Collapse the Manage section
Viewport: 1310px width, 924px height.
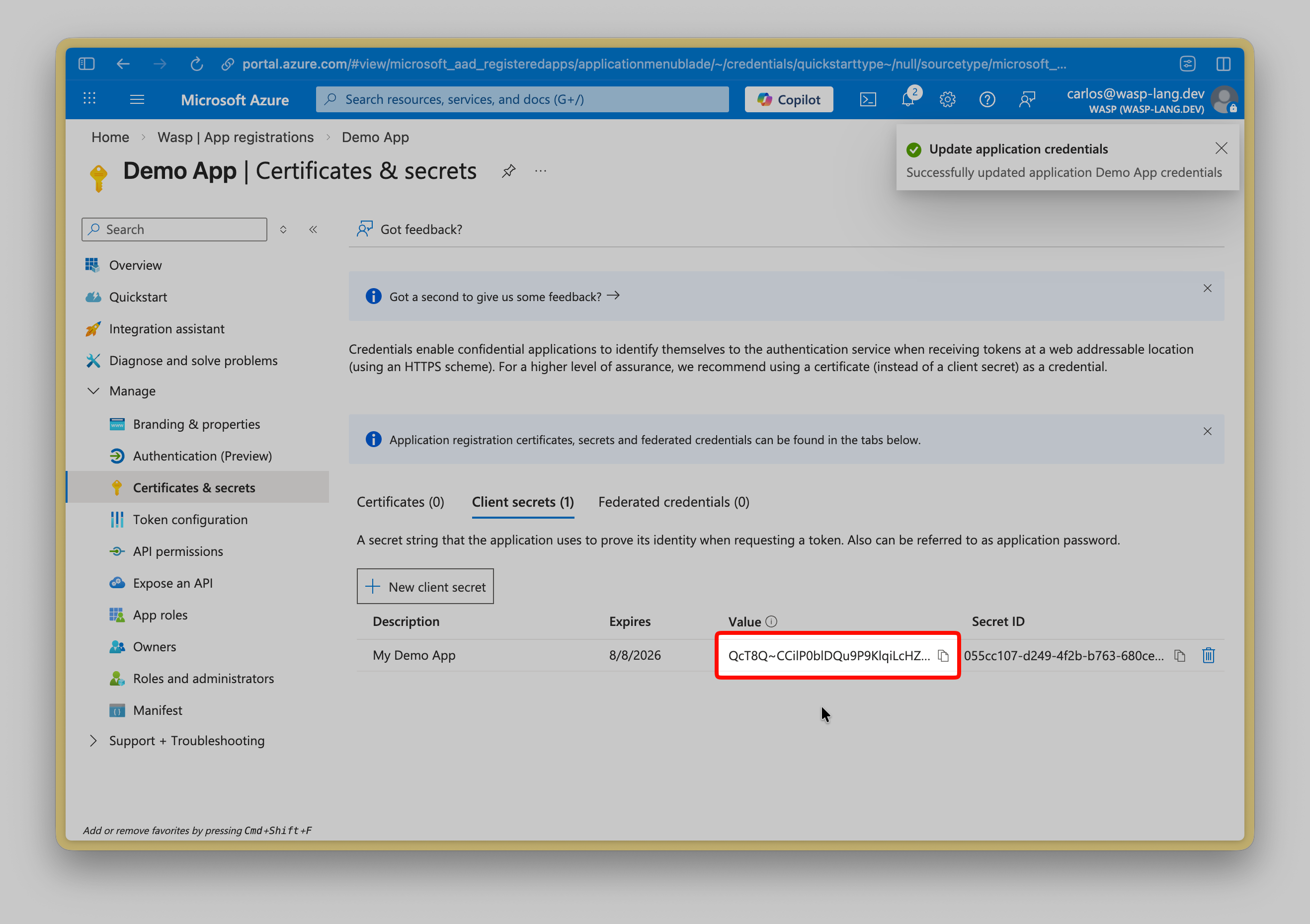[x=93, y=390]
